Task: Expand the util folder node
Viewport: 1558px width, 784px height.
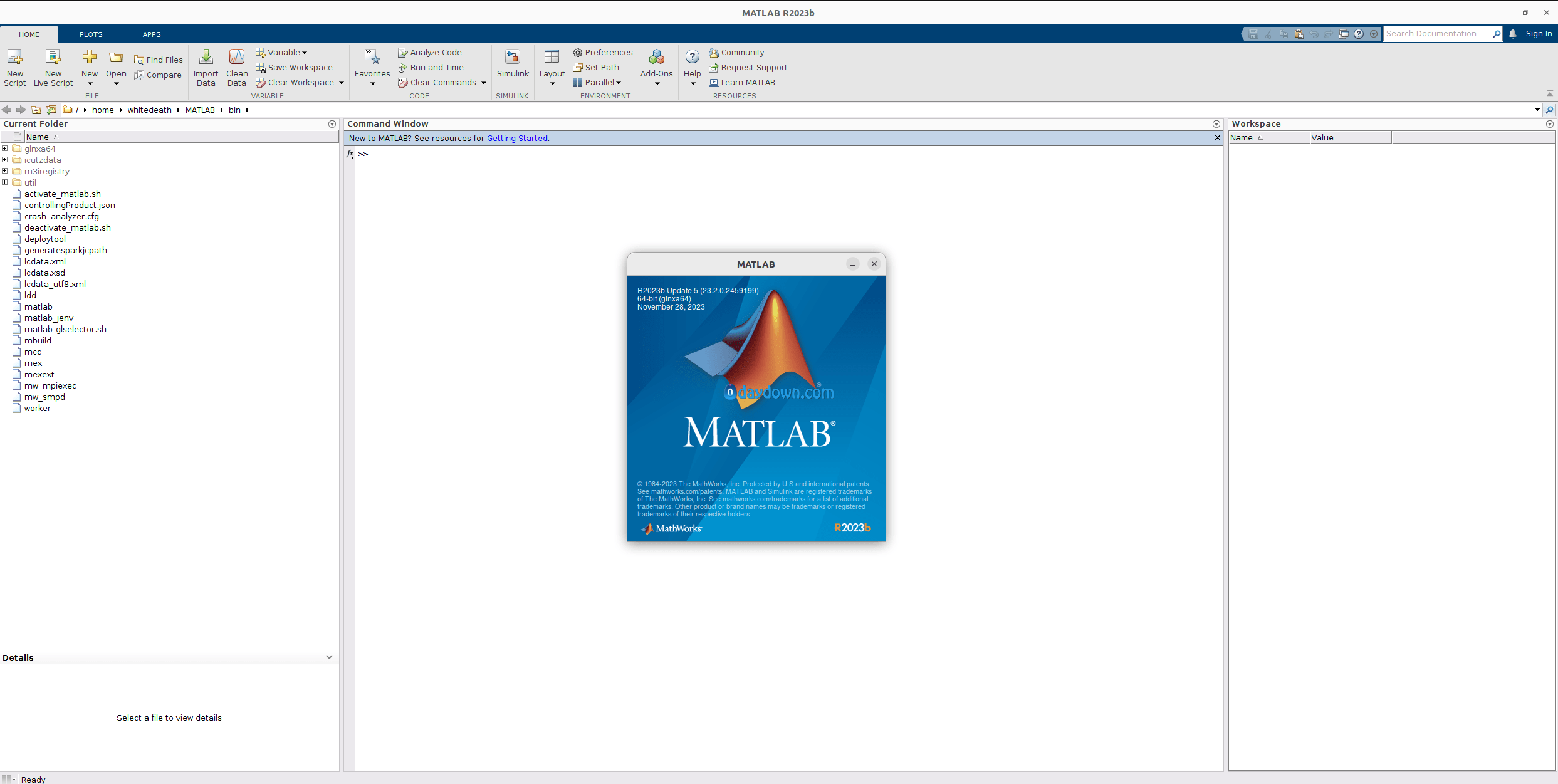Action: click(x=5, y=182)
